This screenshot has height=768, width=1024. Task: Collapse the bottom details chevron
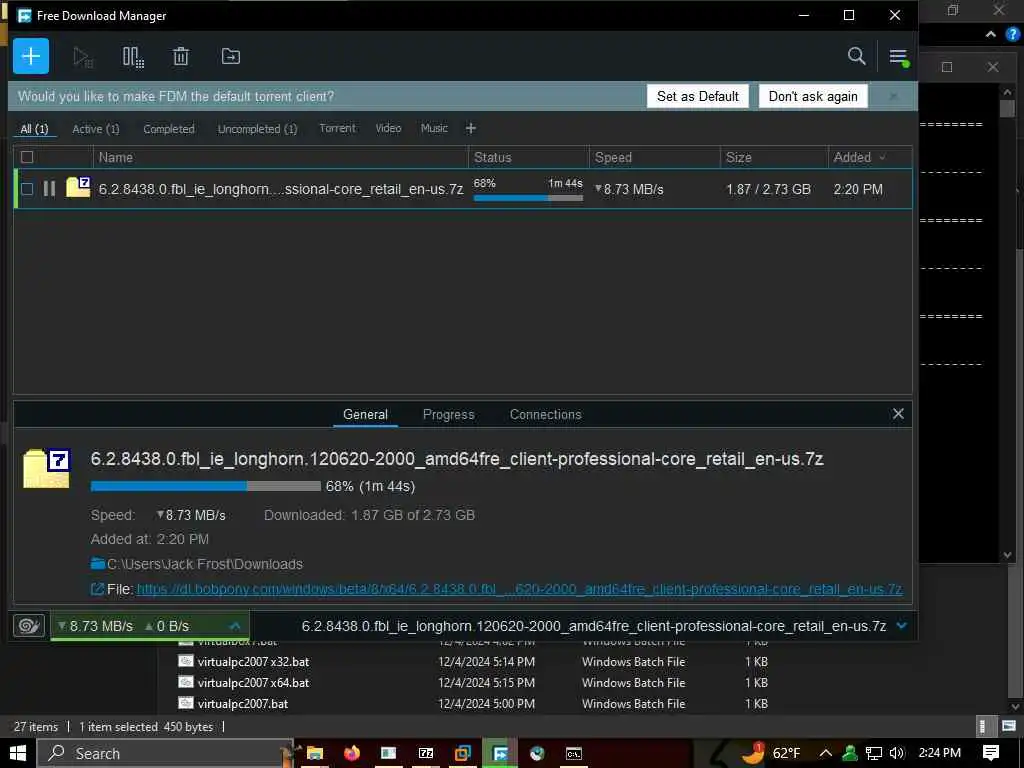click(902, 626)
